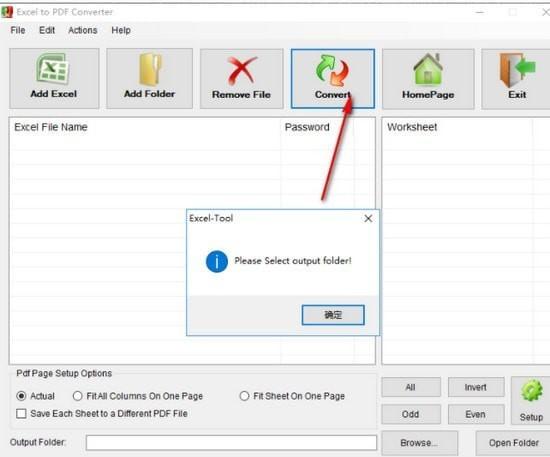This screenshot has width=550, height=457.
Task: Click the Browse... button
Action: [419, 443]
